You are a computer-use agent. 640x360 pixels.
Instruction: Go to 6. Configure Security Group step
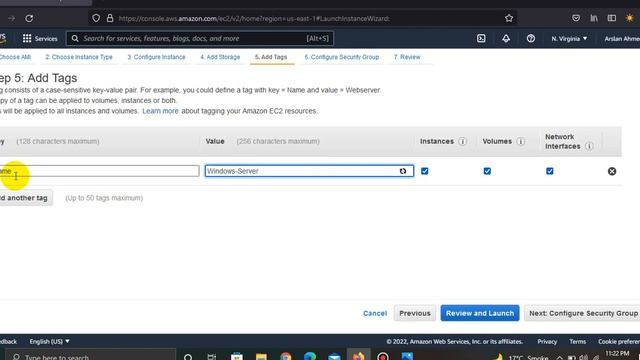click(342, 57)
